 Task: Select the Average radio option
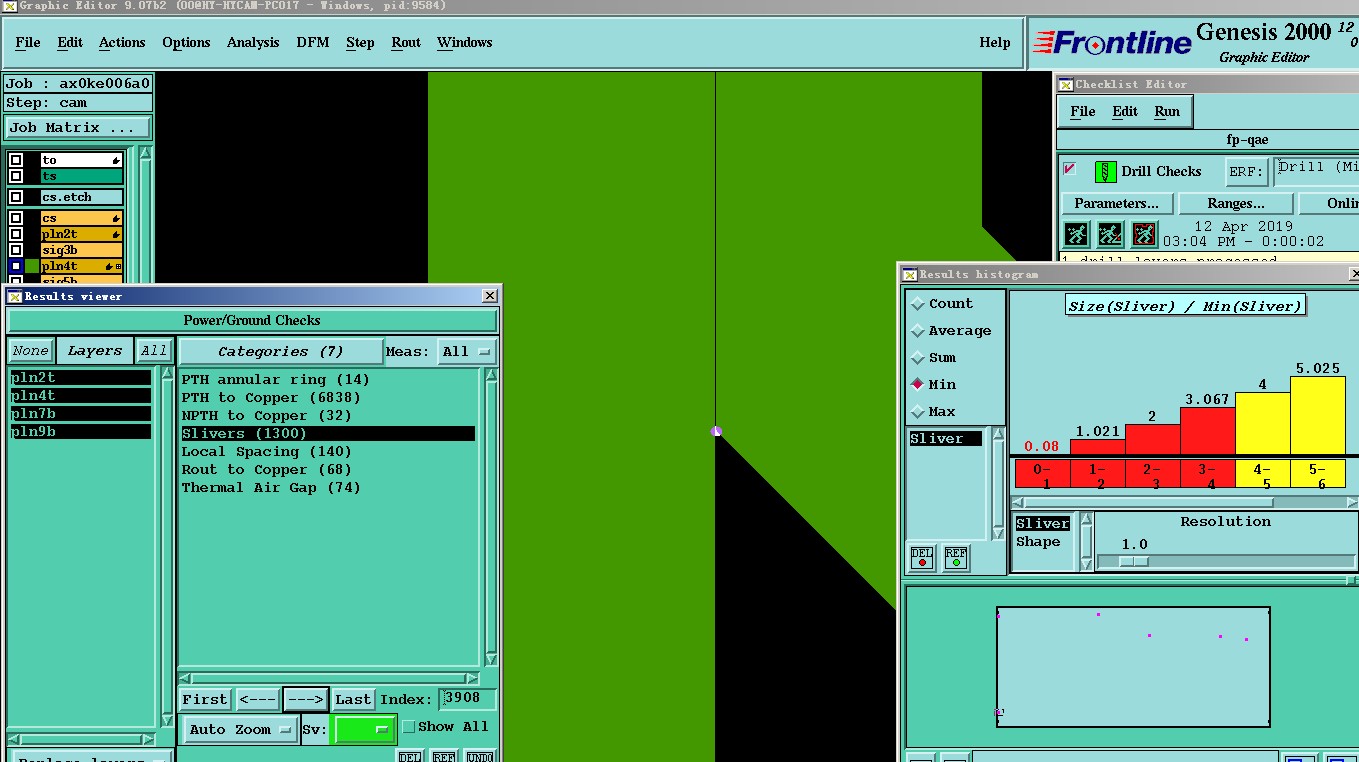(x=917, y=331)
